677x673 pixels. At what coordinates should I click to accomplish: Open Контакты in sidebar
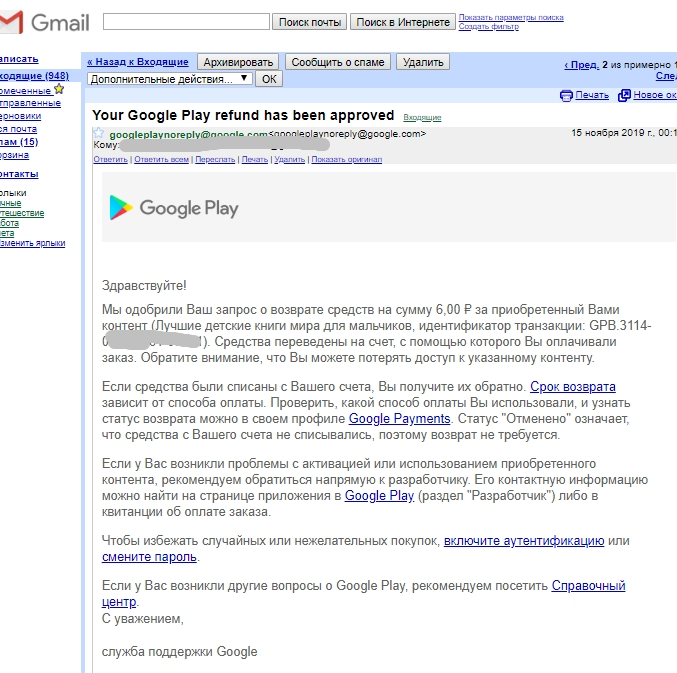(x=19, y=174)
